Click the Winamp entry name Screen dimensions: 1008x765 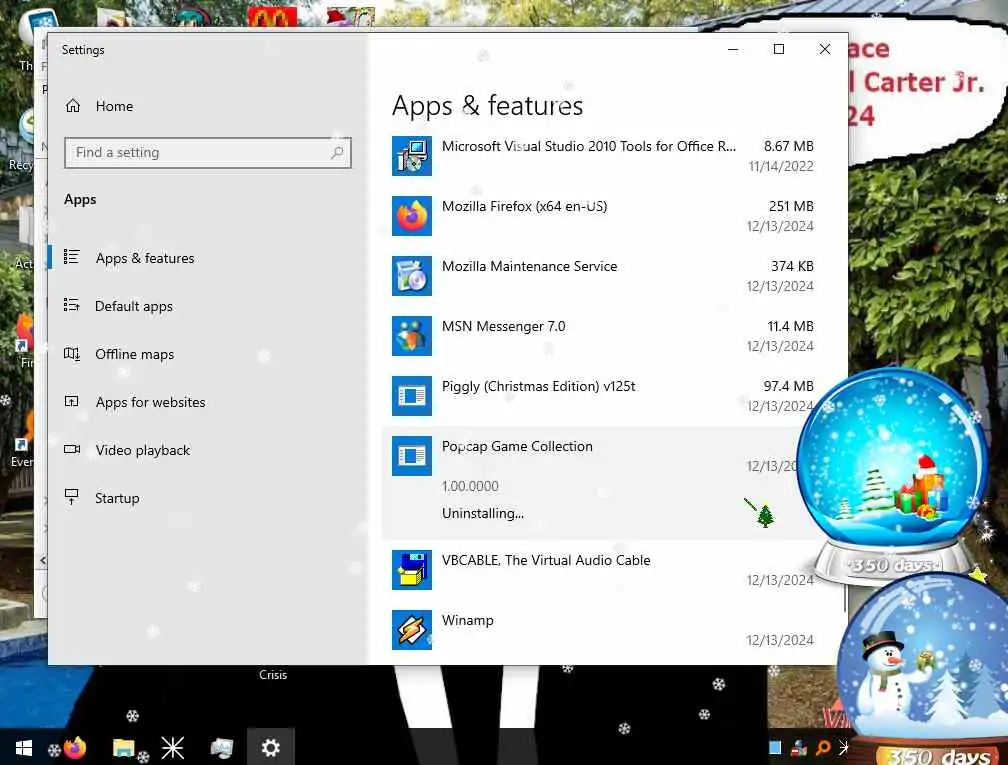[467, 620]
